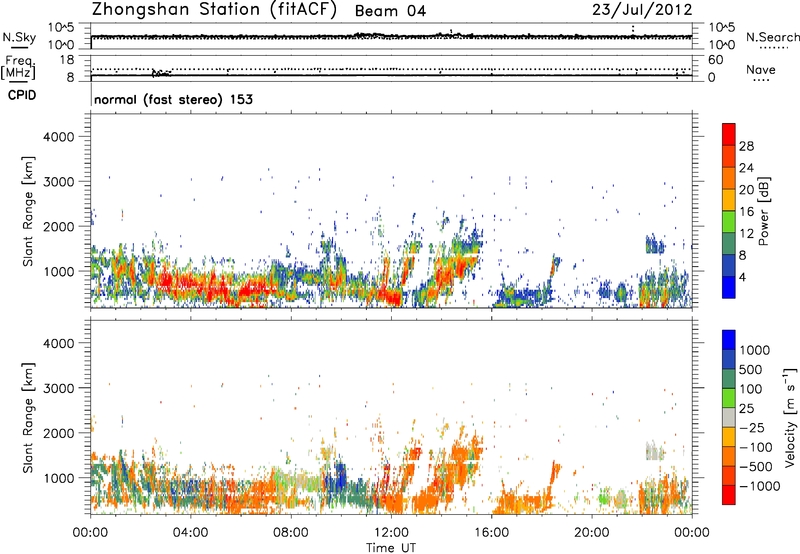Viewport: 800px width, 554px height.
Task: Click the "4000" range tick of the power panel
Action: (x=59, y=137)
